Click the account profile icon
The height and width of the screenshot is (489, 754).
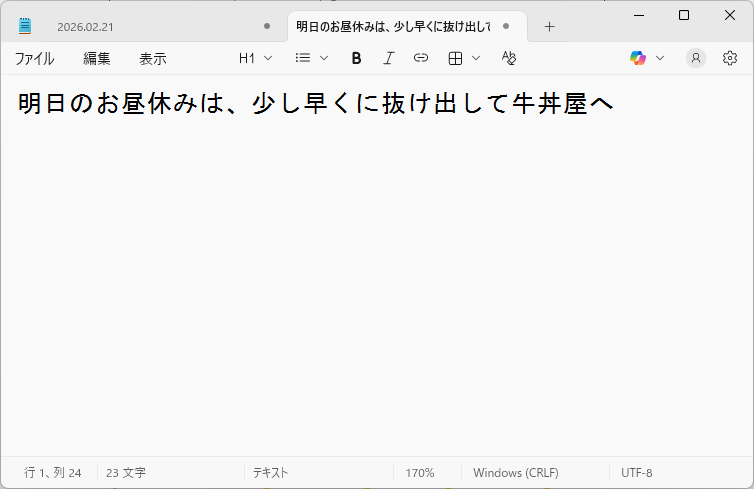[695, 58]
